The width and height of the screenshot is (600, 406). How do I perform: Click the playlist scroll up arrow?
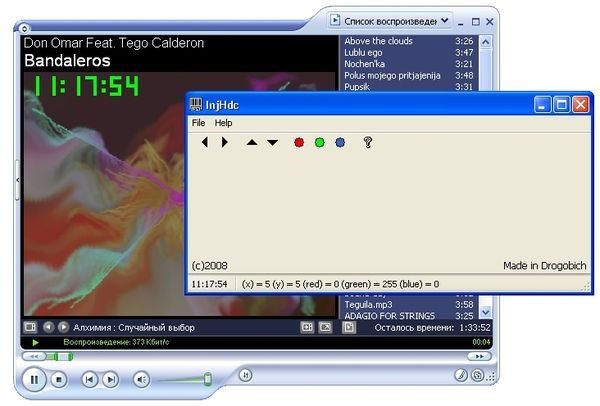pyautogui.click(x=486, y=41)
